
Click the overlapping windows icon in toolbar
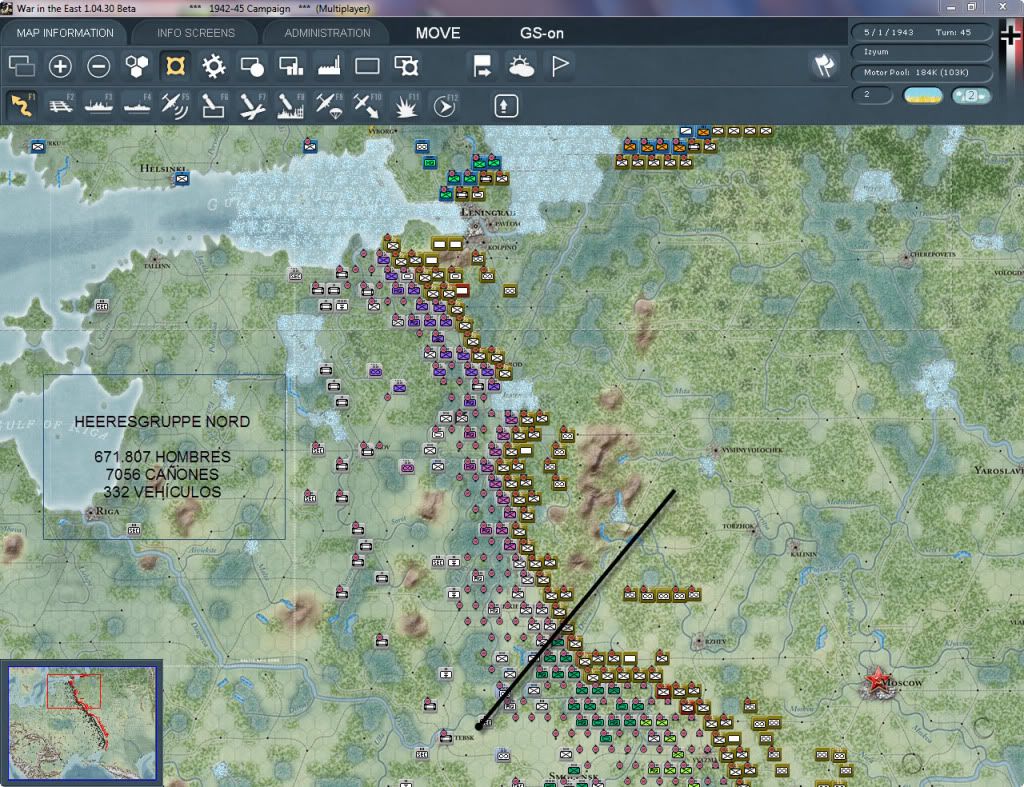(22, 66)
